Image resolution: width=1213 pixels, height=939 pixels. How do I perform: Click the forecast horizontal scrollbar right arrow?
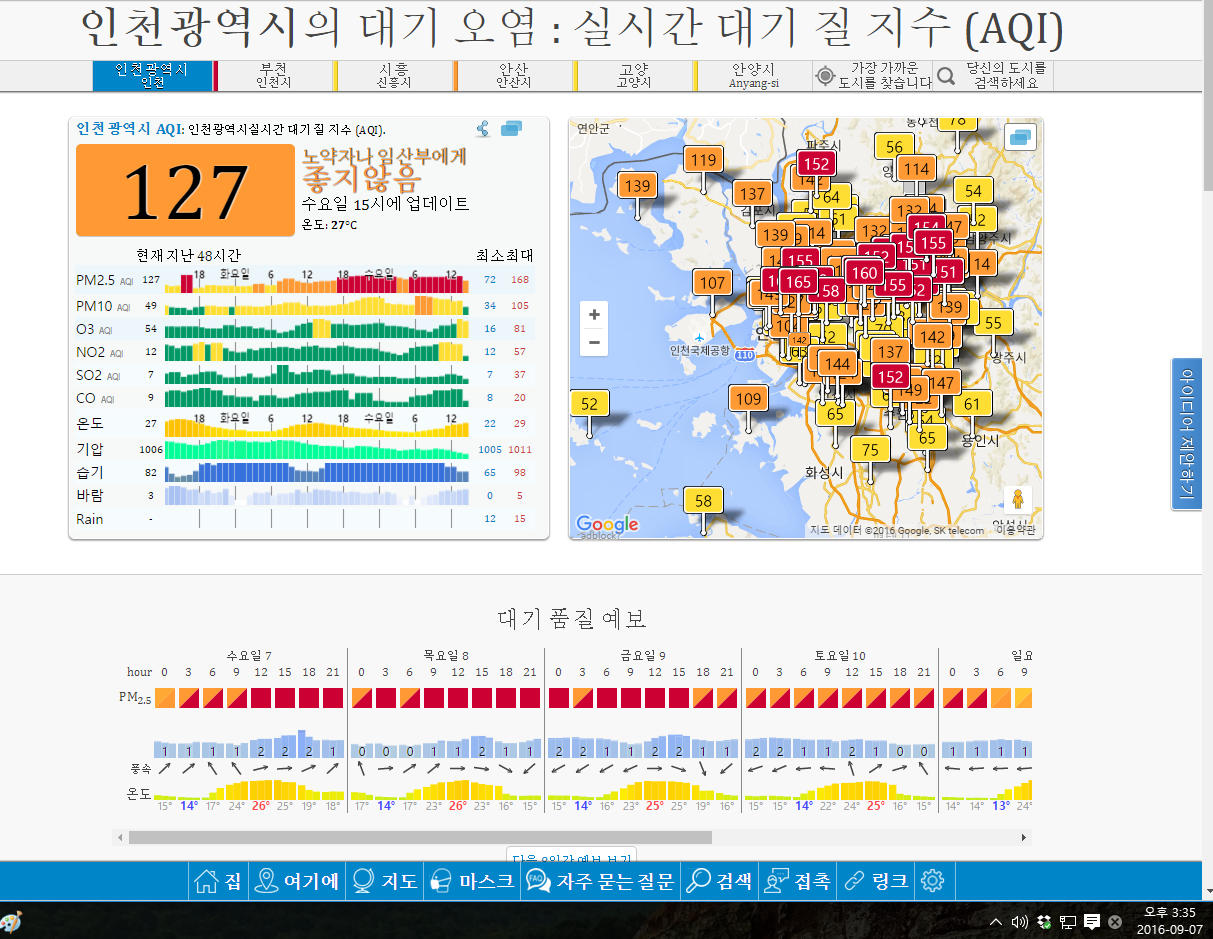tap(1024, 837)
